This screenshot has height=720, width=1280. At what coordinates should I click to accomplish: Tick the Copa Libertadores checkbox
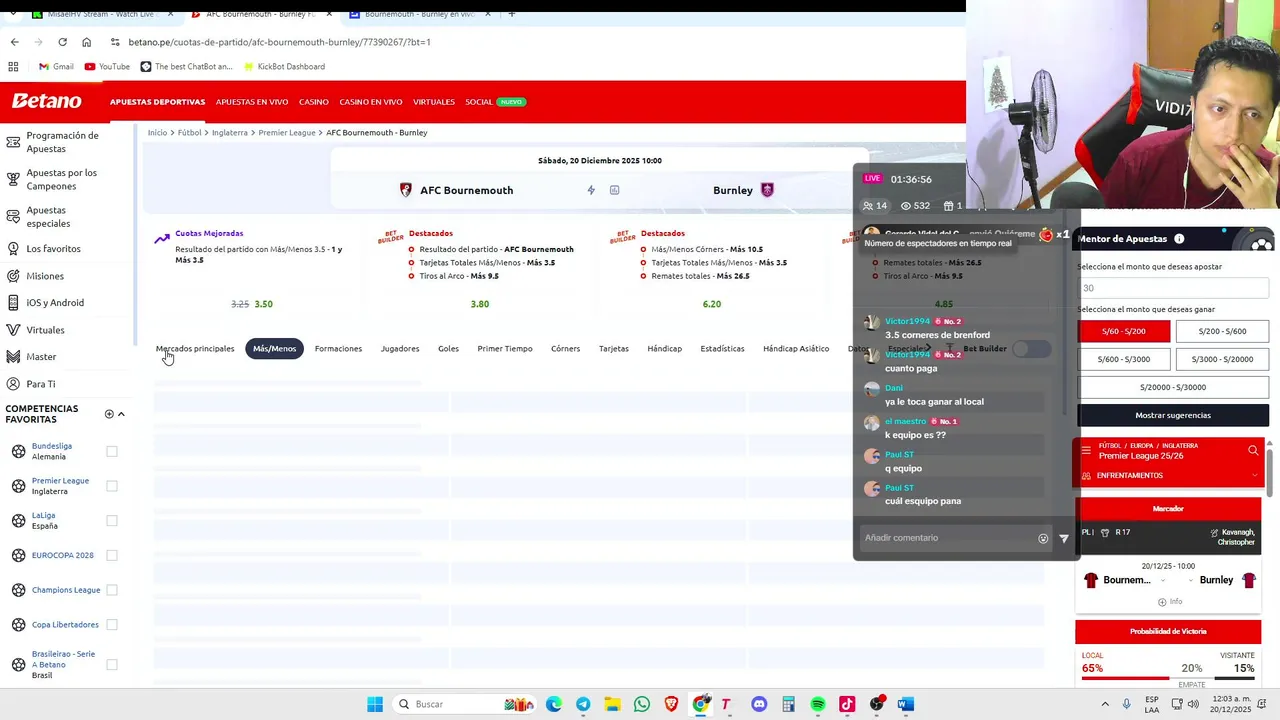point(112,624)
